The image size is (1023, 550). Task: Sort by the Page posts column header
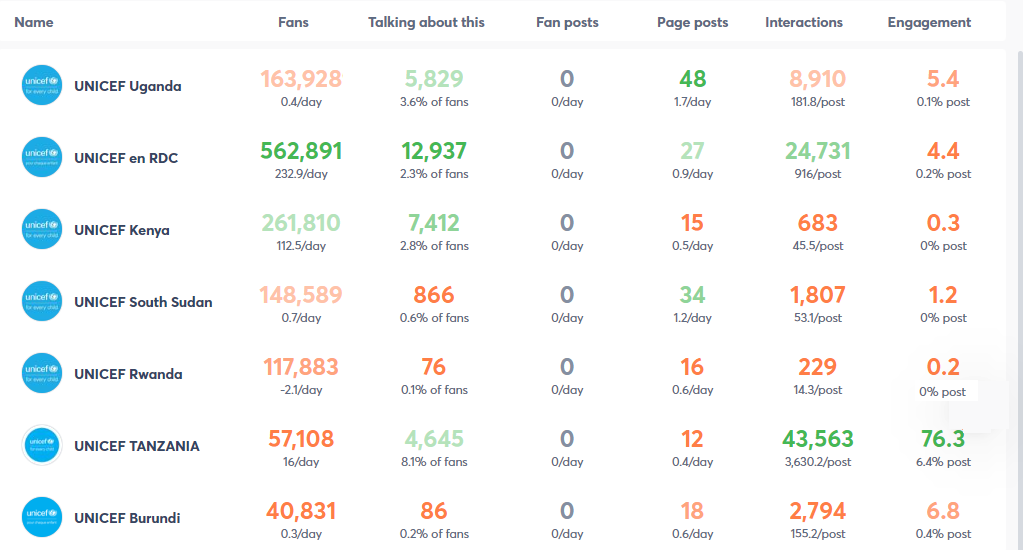click(692, 22)
